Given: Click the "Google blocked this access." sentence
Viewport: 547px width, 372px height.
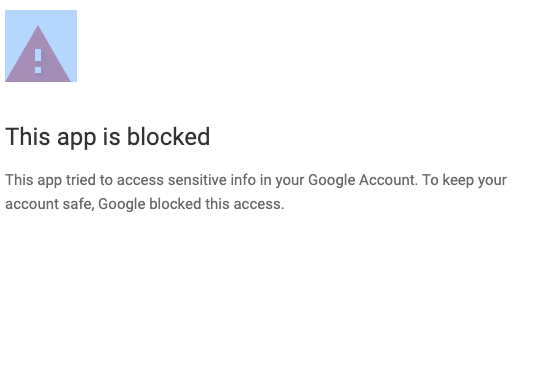Looking at the screenshot, I should click(x=191, y=204).
